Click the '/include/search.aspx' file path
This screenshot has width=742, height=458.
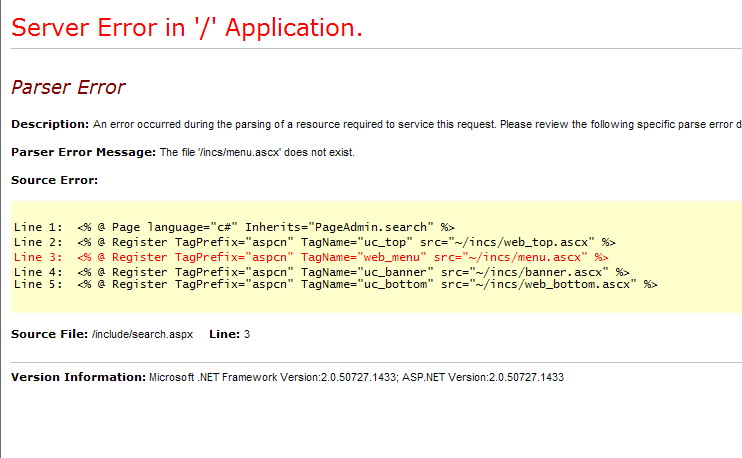[x=142, y=333]
